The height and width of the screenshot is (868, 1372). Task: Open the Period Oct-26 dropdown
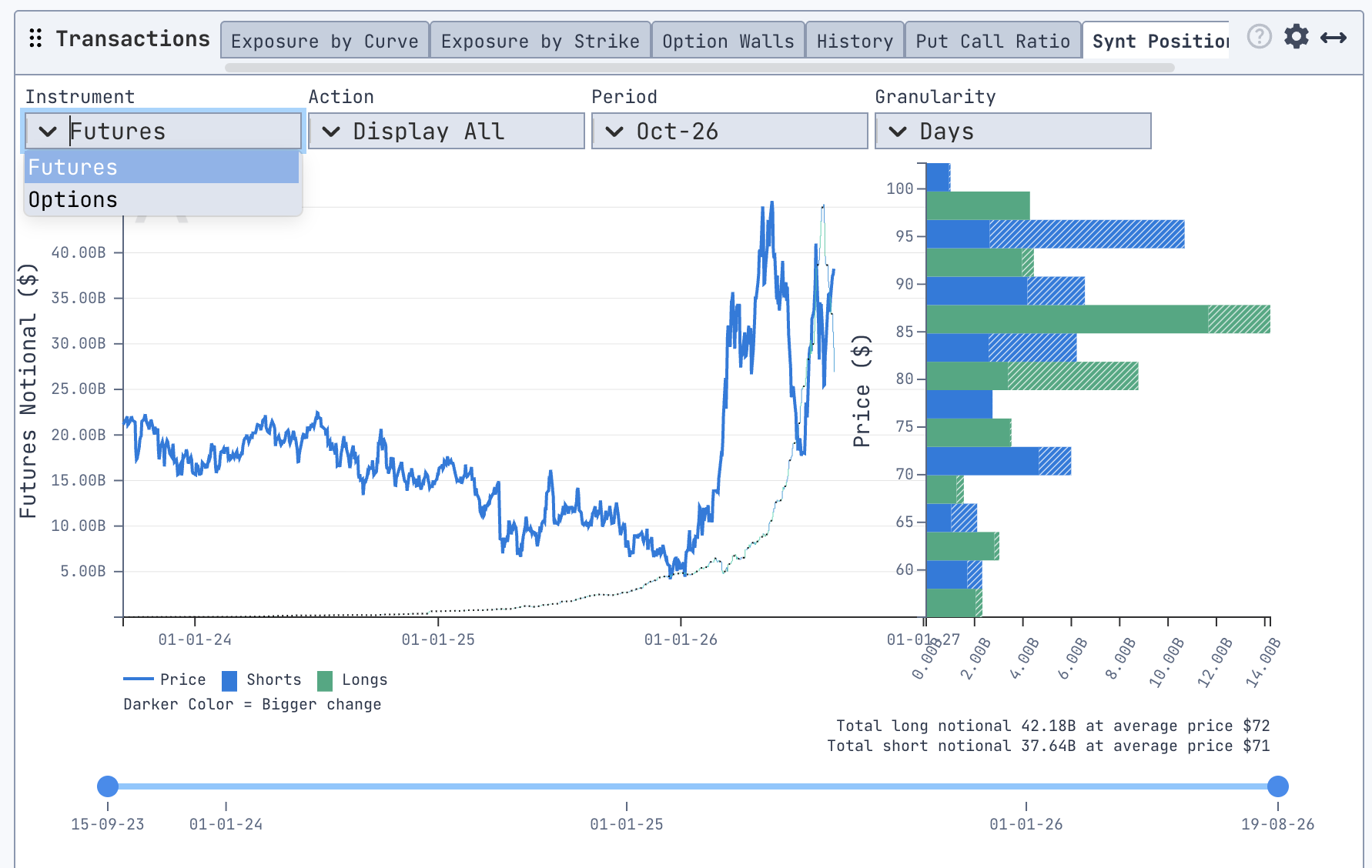[730, 131]
